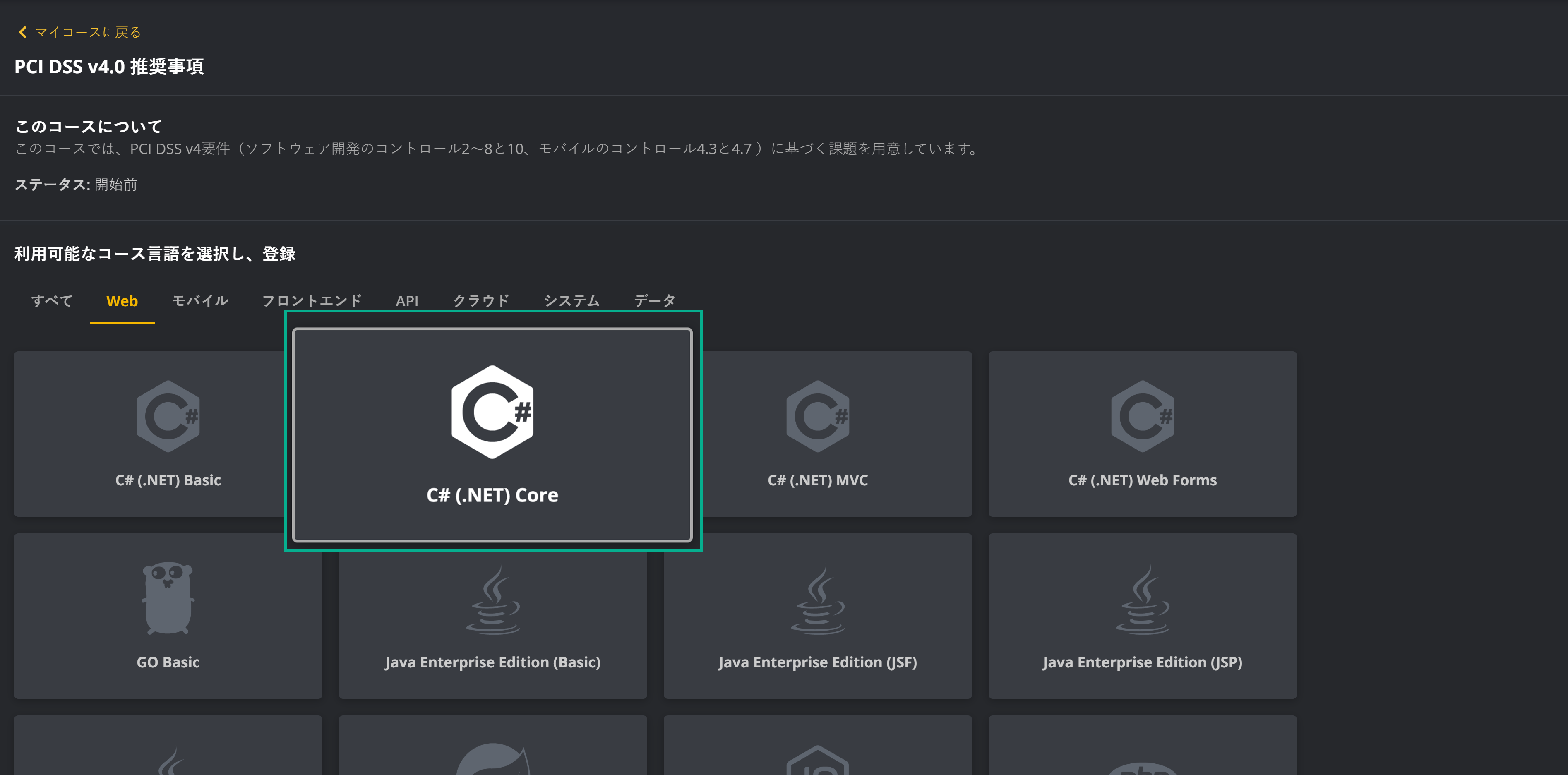Switch to the フロントエンド tab
This screenshot has height=775, width=1568.
(312, 301)
